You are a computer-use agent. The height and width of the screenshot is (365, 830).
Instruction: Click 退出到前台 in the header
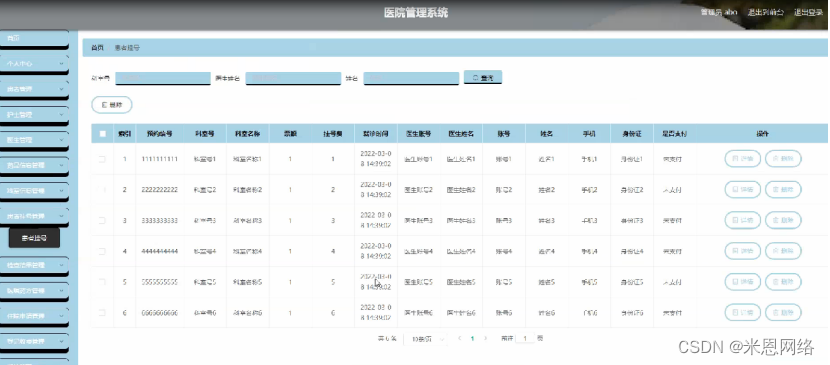(765, 12)
